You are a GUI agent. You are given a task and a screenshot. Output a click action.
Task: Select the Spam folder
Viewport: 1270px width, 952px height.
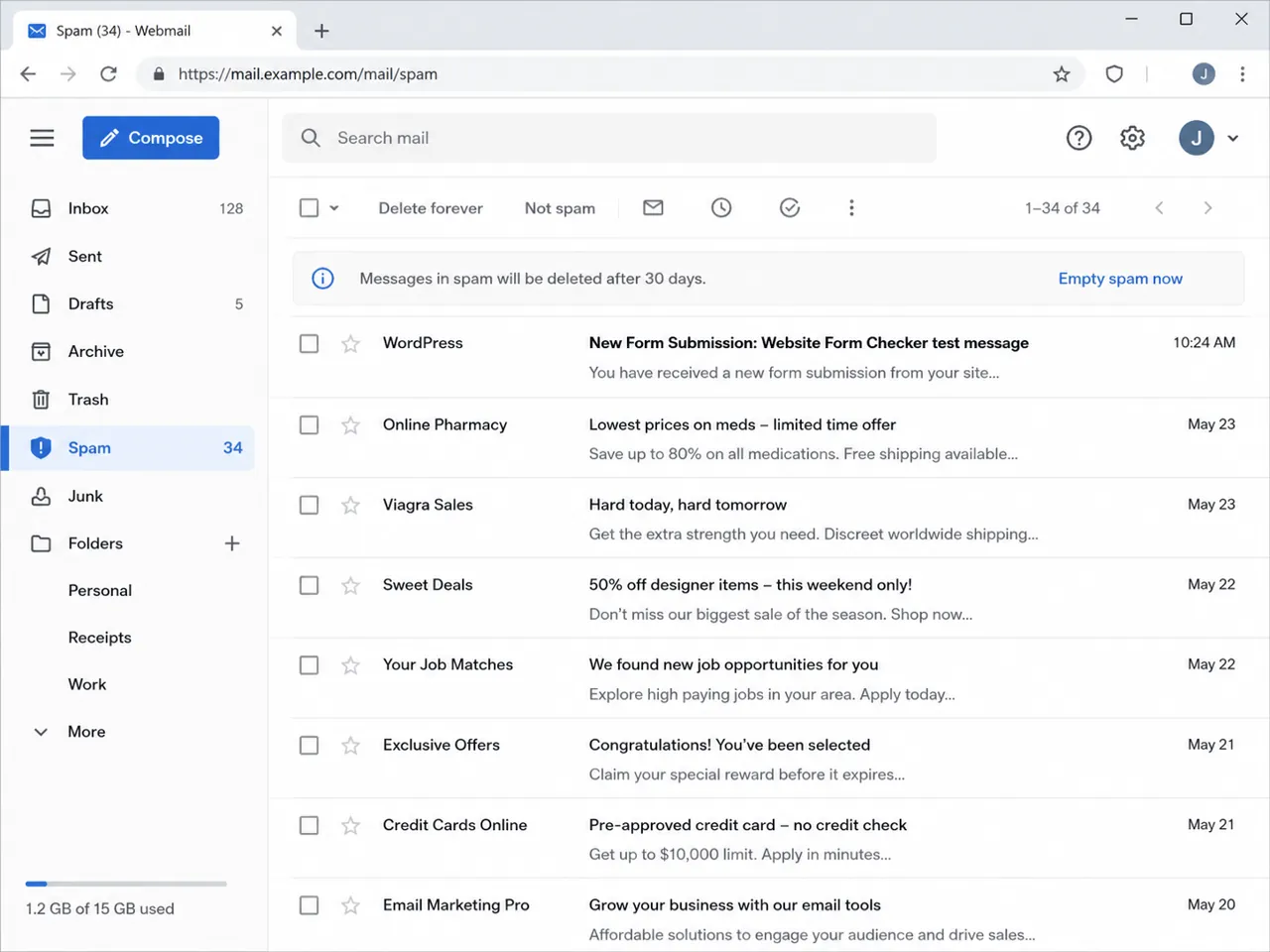point(127,447)
